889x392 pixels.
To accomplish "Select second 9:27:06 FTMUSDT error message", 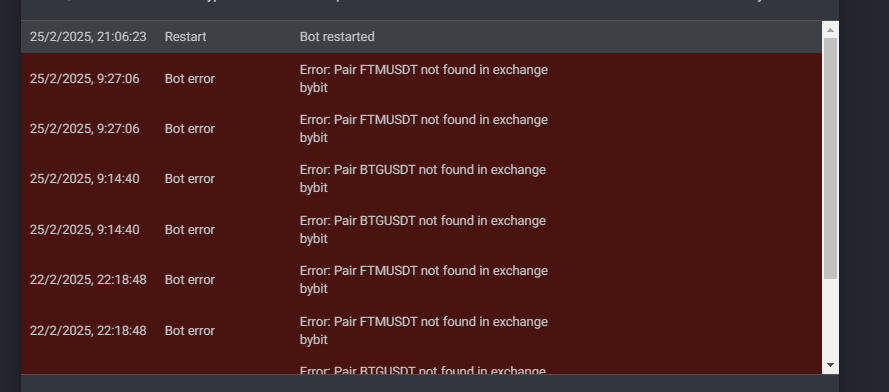I will (x=424, y=129).
